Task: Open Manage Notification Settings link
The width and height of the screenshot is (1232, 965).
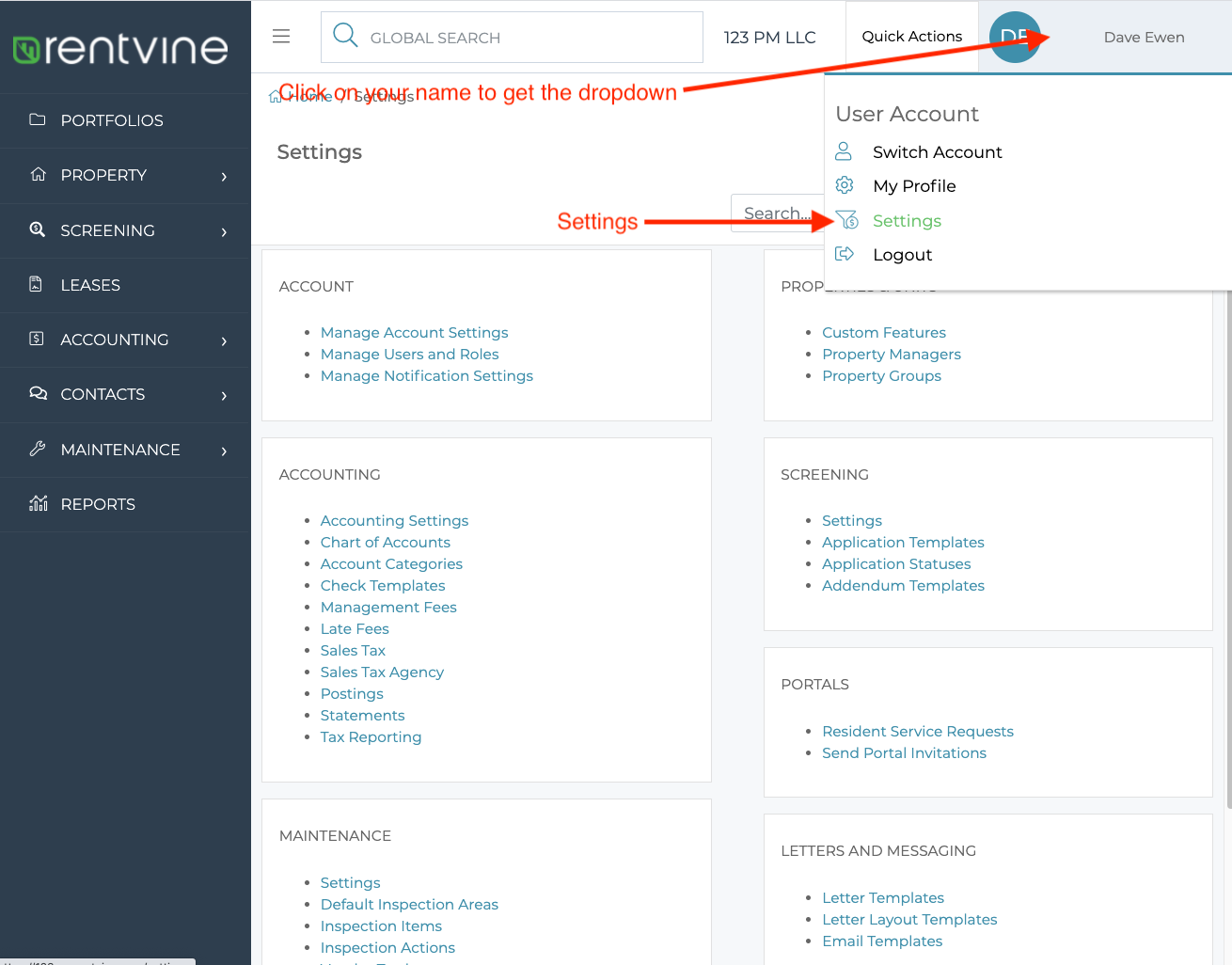Action: [427, 376]
